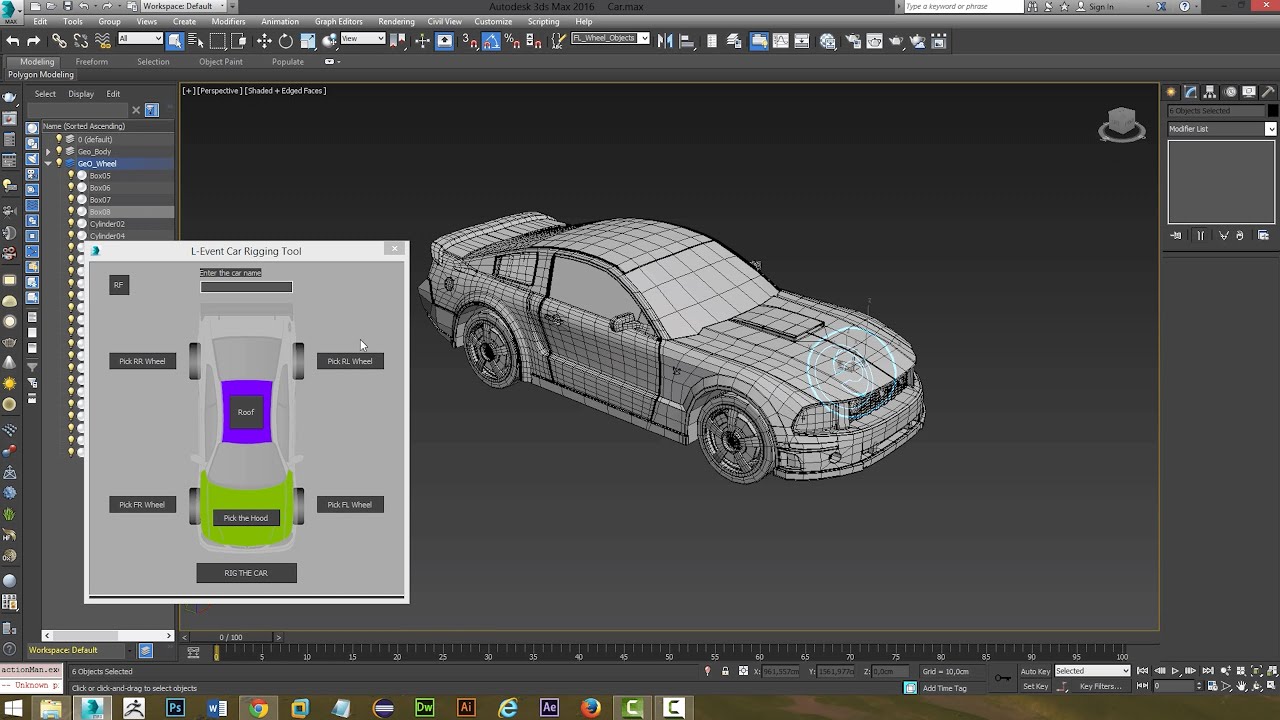Select the Move transform tool
Image resolution: width=1280 pixels, height=720 pixels.
[x=264, y=41]
